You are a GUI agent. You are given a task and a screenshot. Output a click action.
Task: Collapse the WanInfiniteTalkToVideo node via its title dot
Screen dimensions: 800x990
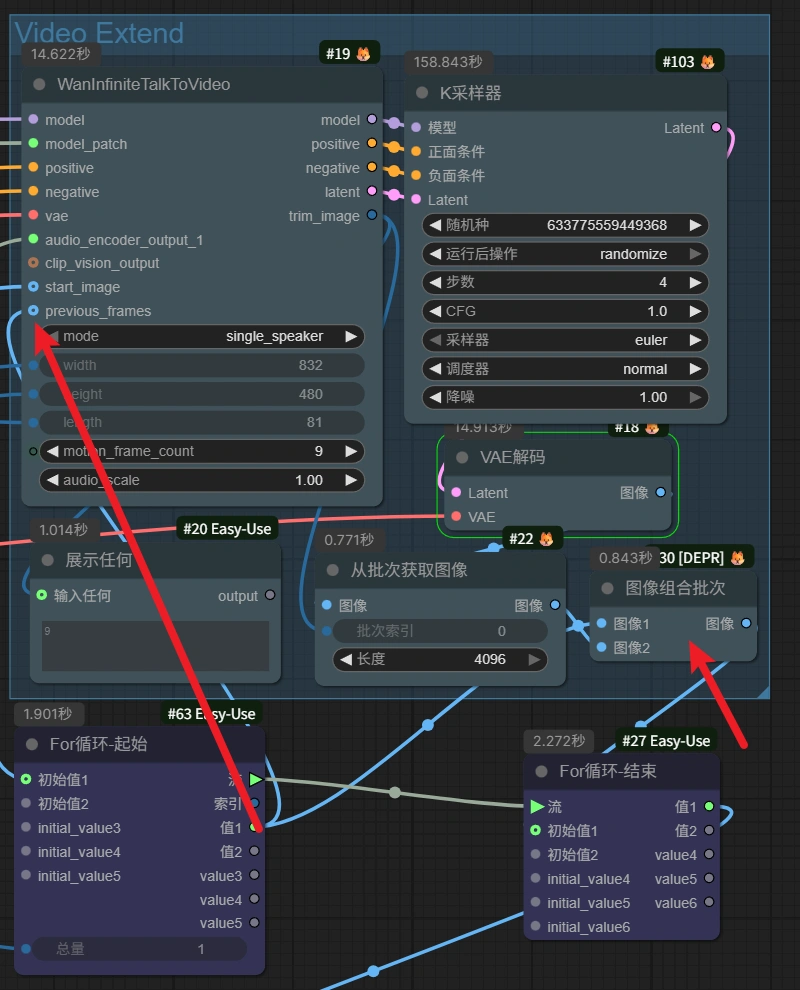(x=40, y=85)
